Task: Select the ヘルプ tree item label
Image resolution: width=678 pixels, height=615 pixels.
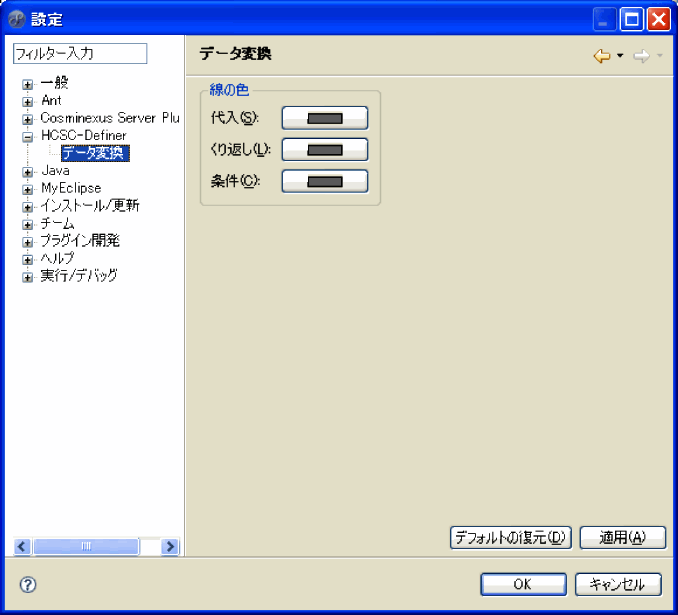Action: [x=58, y=258]
